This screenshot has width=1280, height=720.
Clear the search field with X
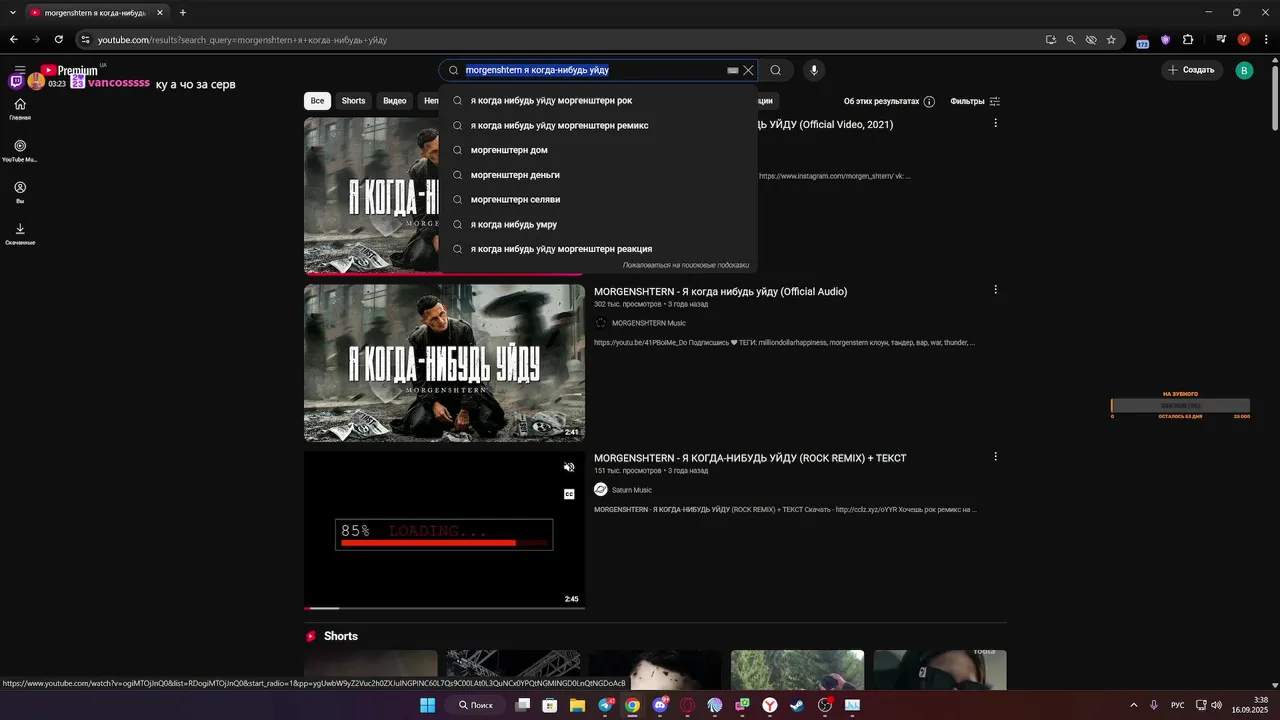click(x=748, y=70)
